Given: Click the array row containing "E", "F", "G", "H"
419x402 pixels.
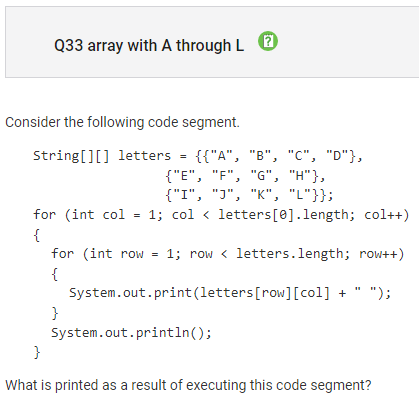Looking at the screenshot, I should 245,176.
